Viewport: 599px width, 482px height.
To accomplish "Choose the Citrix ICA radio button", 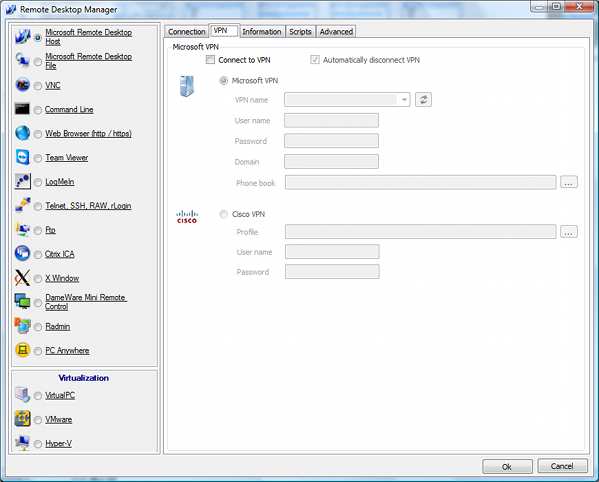I will (x=37, y=255).
